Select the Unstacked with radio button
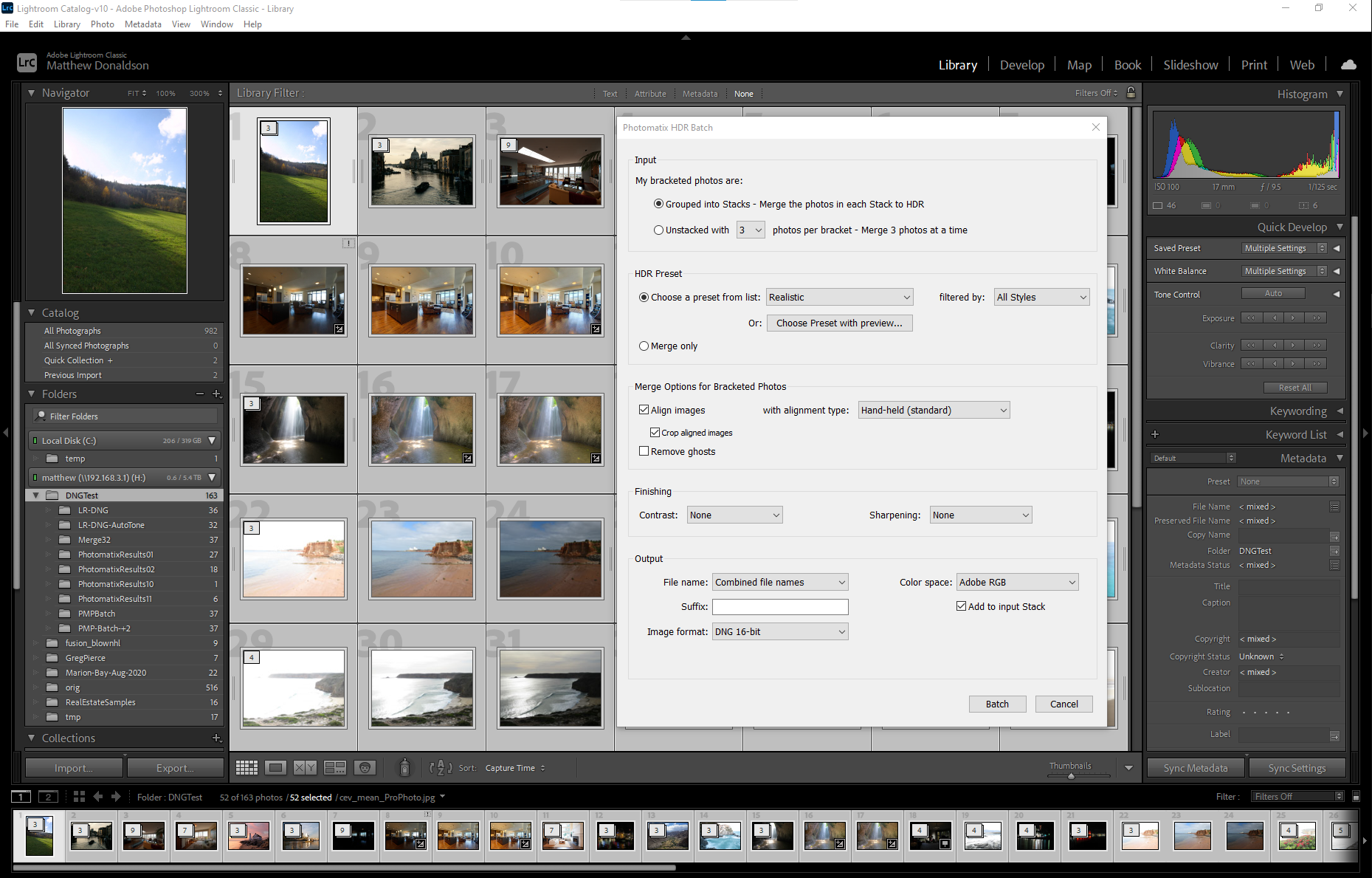The width and height of the screenshot is (1372, 878). 658,230
